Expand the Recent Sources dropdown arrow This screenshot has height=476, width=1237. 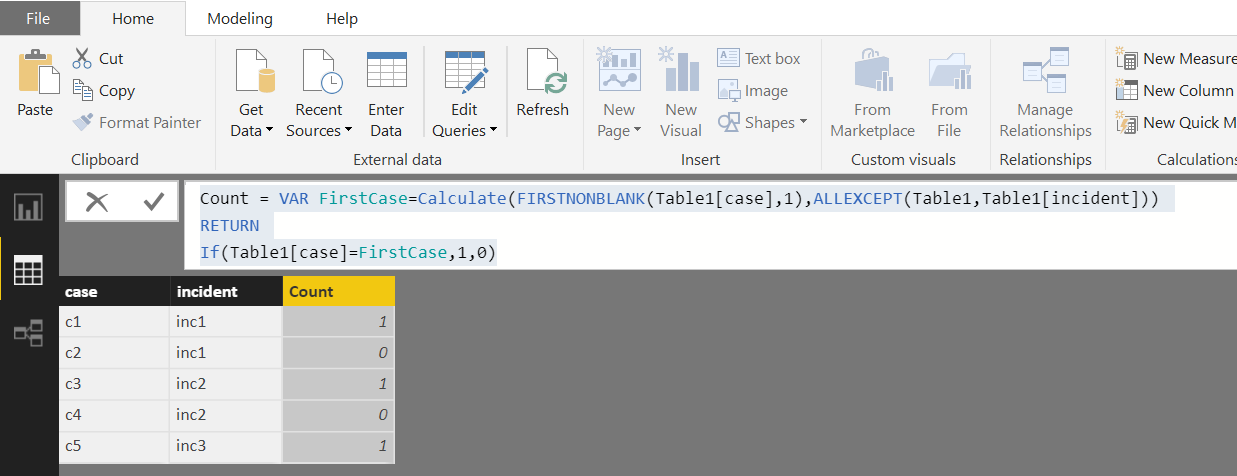[348, 131]
